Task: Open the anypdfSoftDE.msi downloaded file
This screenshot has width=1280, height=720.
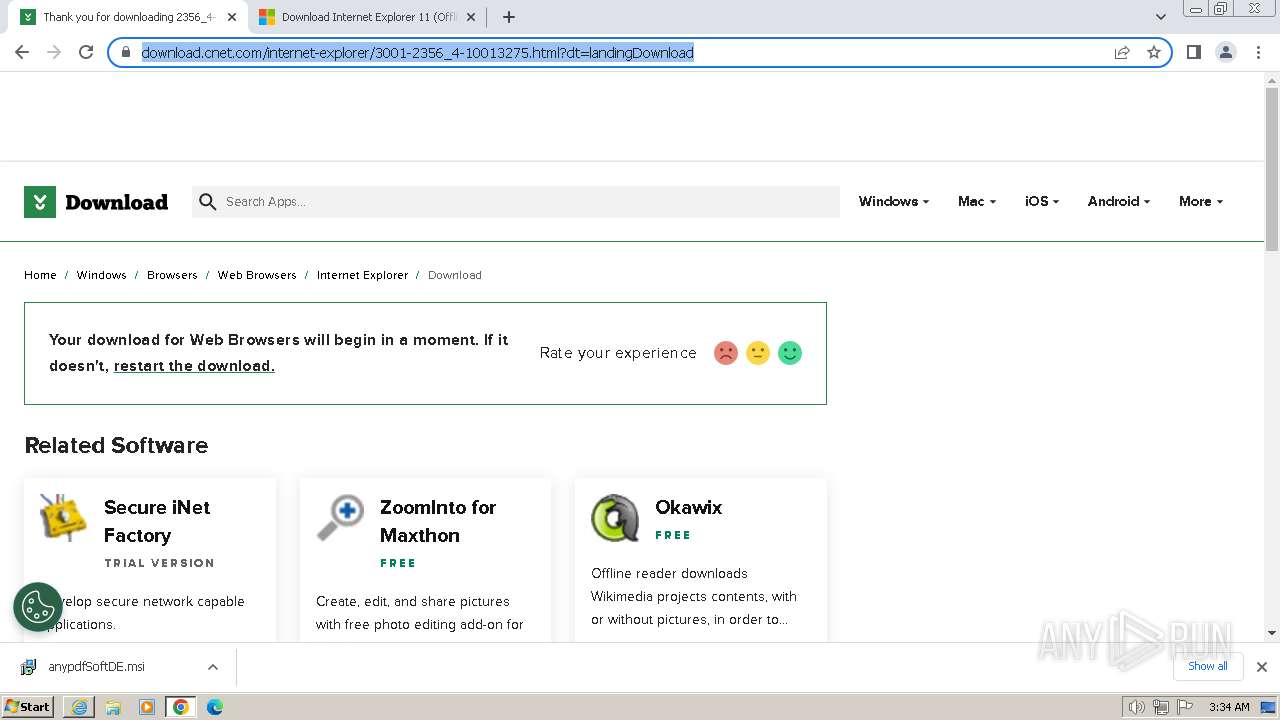Action: click(96, 667)
